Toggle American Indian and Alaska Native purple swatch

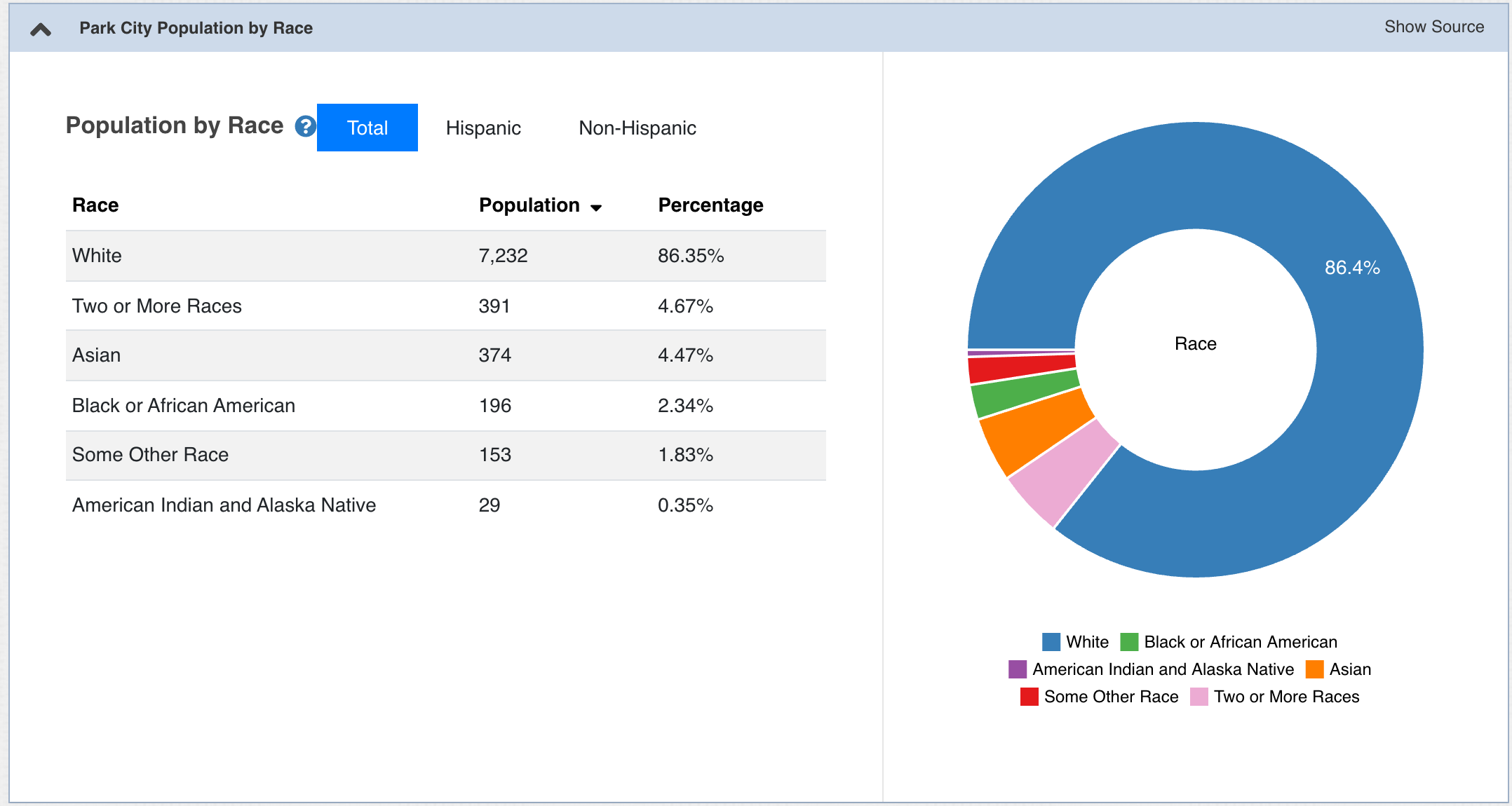(1017, 669)
